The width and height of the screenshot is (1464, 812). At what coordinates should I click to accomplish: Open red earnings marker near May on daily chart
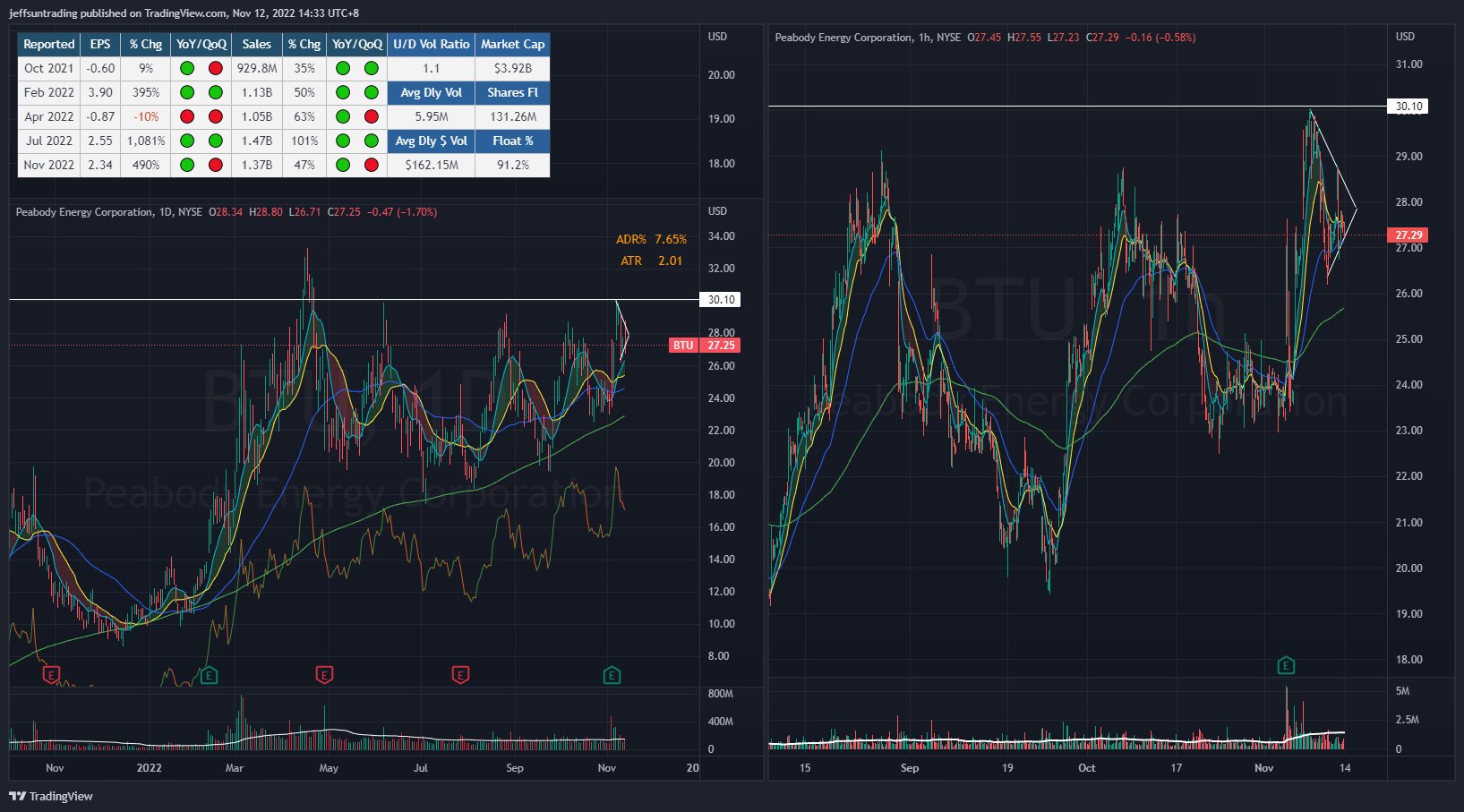[x=324, y=674]
